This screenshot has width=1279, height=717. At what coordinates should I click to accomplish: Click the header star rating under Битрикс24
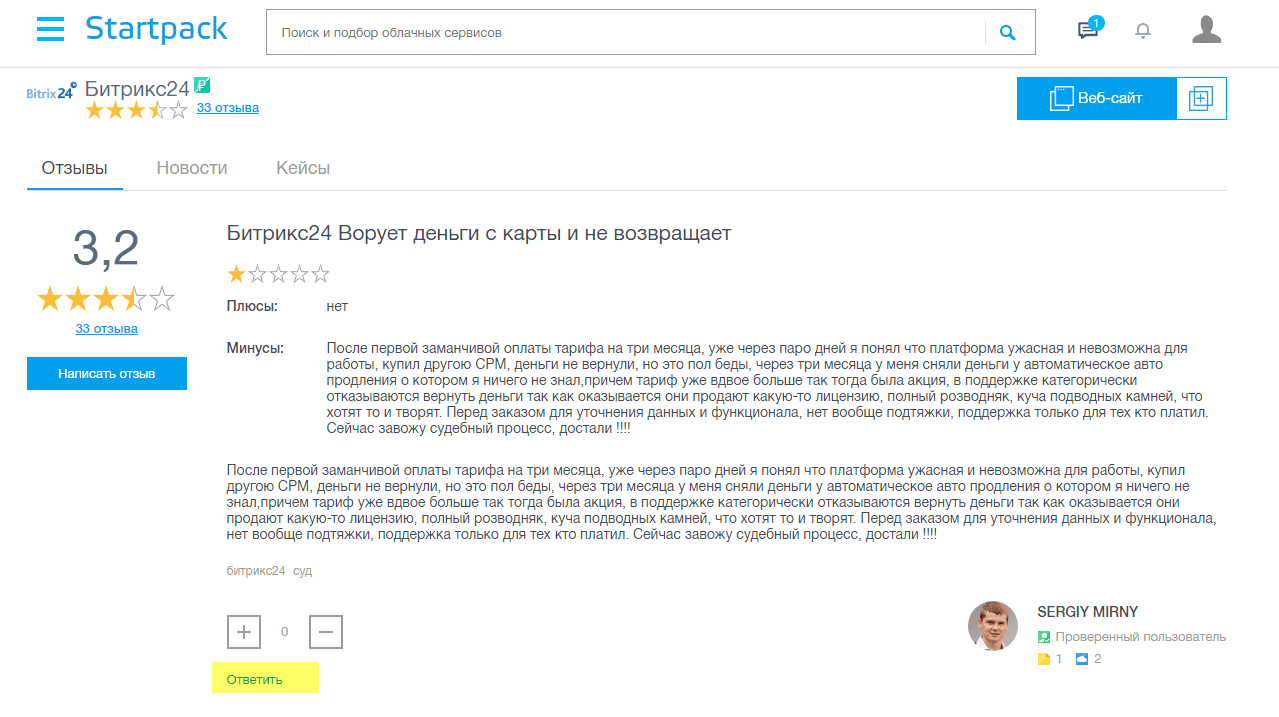click(x=136, y=110)
